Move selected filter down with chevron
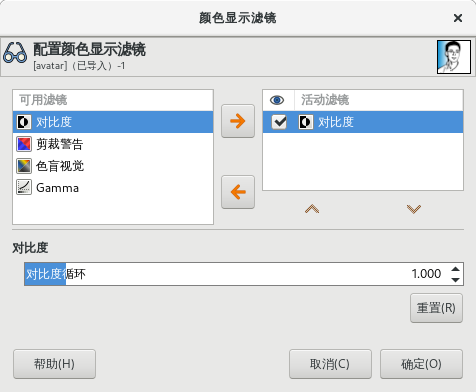This screenshot has width=476, height=392. tap(414, 209)
